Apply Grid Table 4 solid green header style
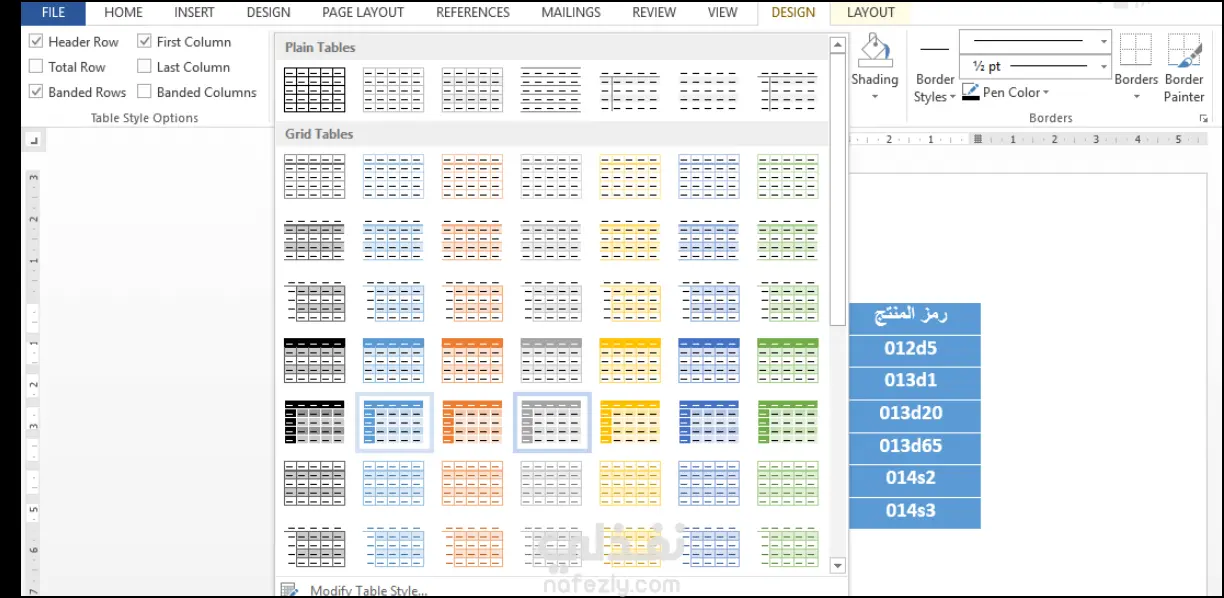Screen dimensions: 1224x598 coord(788,360)
